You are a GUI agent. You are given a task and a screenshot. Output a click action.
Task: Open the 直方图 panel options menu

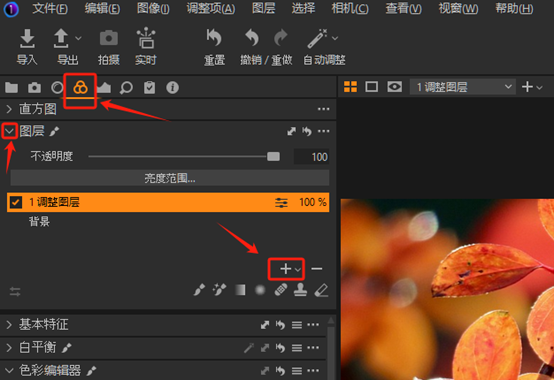tap(323, 109)
